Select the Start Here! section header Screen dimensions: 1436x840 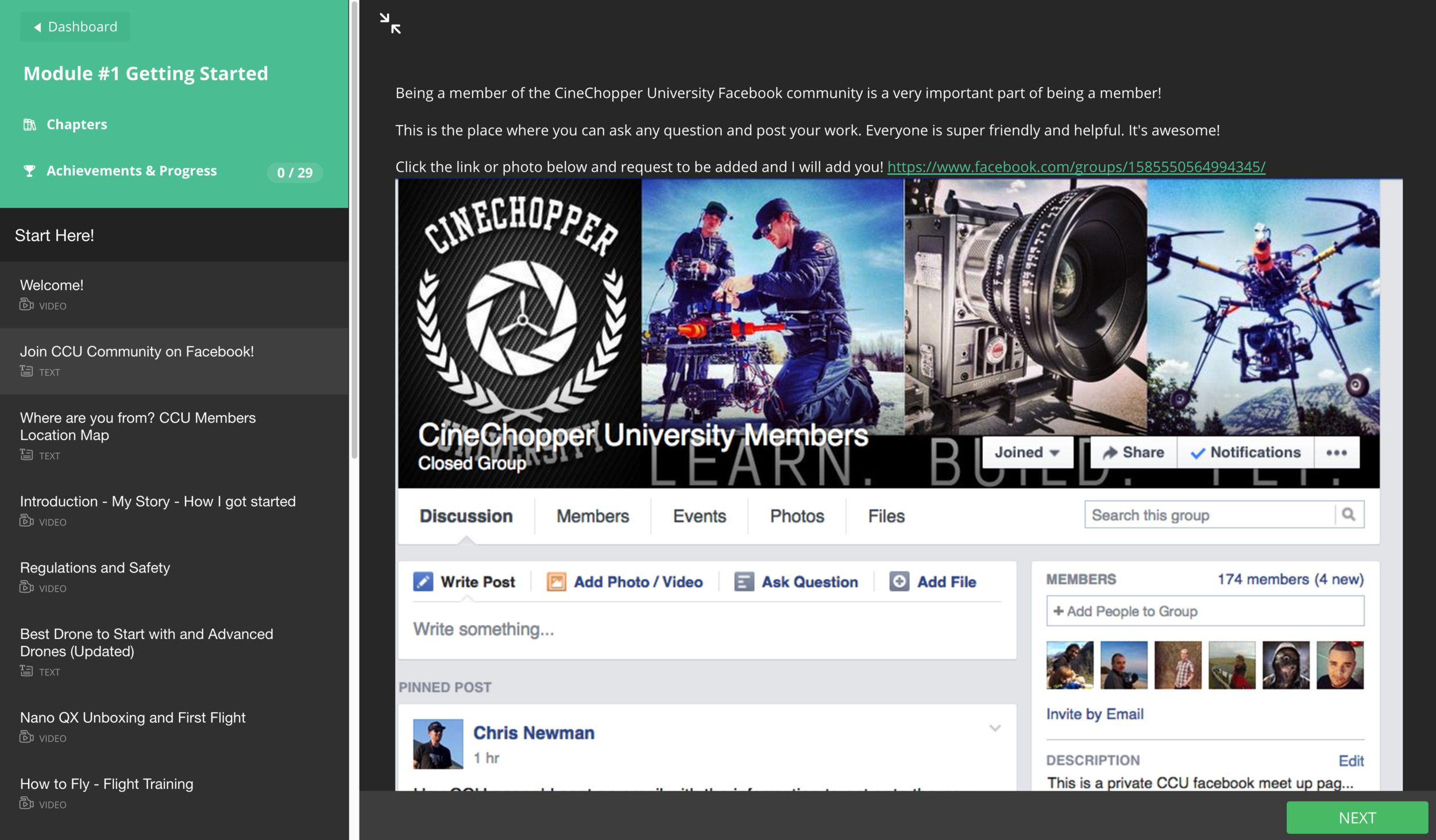(x=174, y=235)
